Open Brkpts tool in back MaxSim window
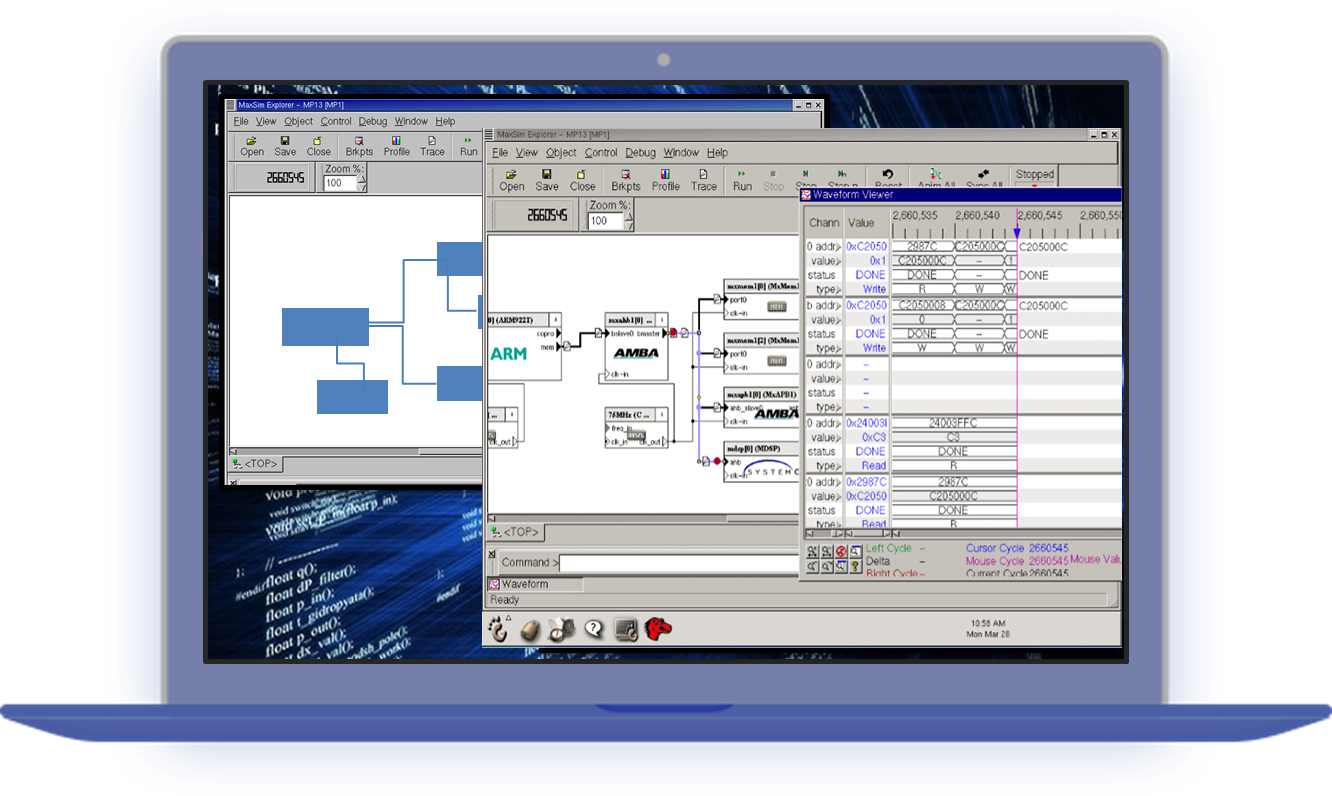The height and width of the screenshot is (796, 1332). (359, 146)
